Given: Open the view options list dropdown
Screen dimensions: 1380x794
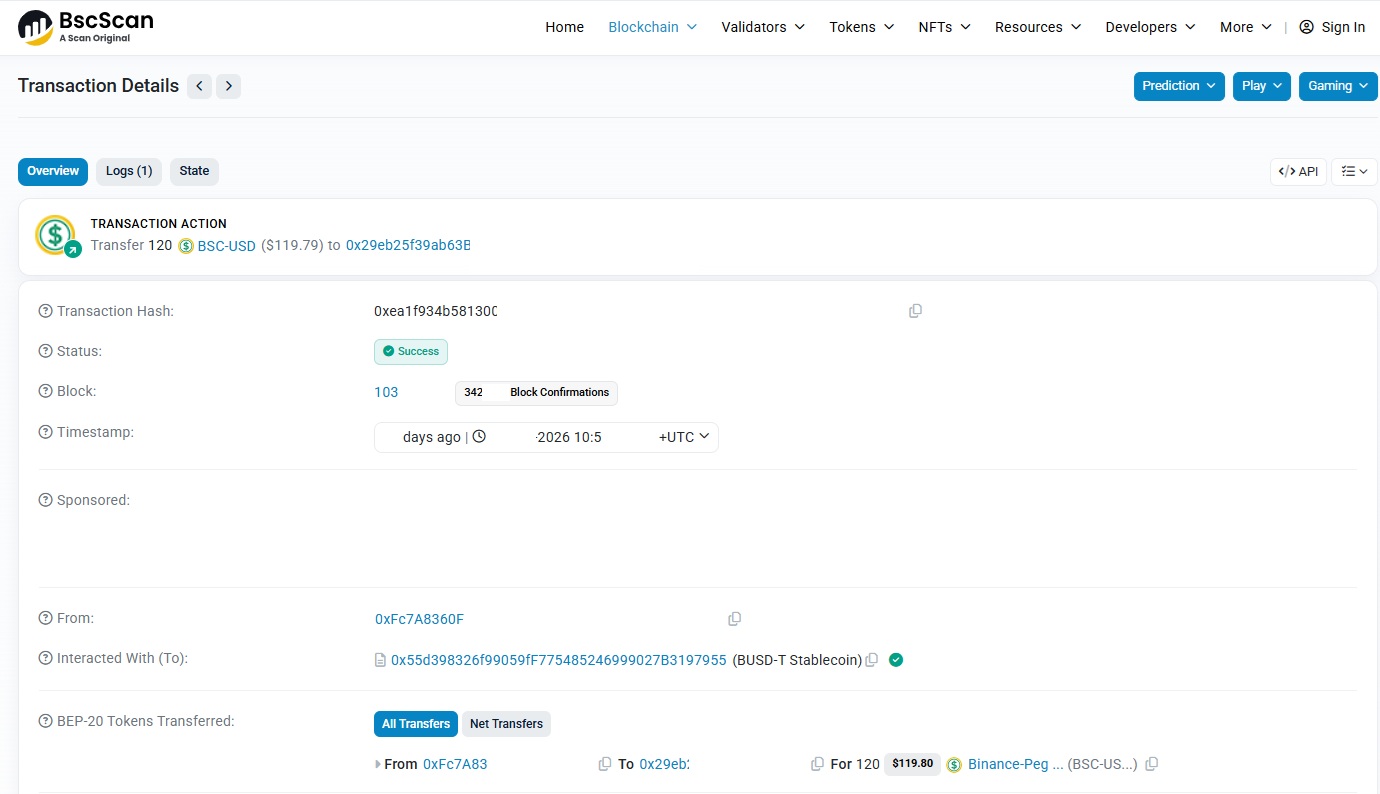Looking at the screenshot, I should point(1354,172).
